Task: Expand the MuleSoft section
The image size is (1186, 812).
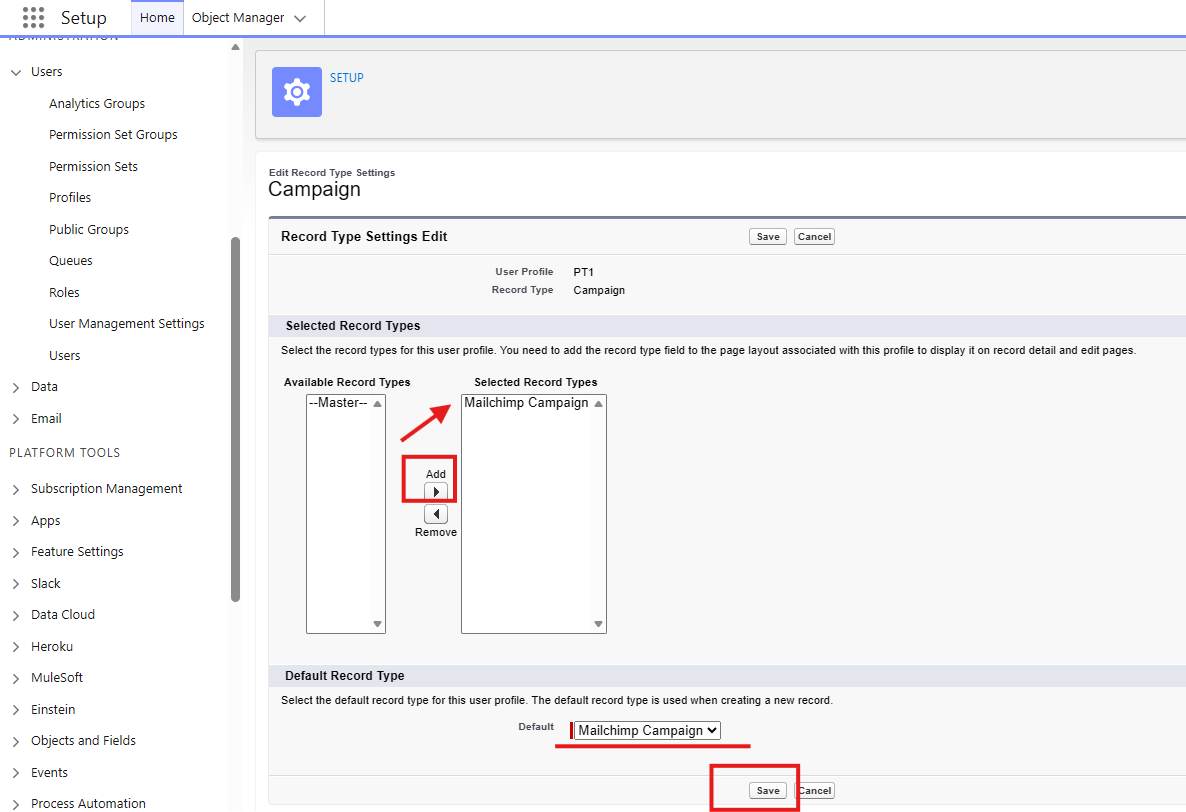Action: pos(16,678)
